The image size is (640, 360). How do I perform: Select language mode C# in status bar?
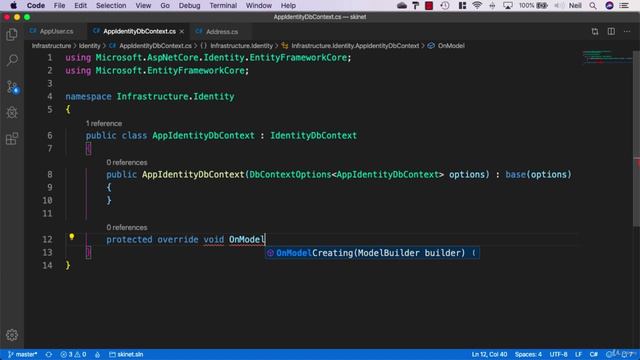[593, 354]
